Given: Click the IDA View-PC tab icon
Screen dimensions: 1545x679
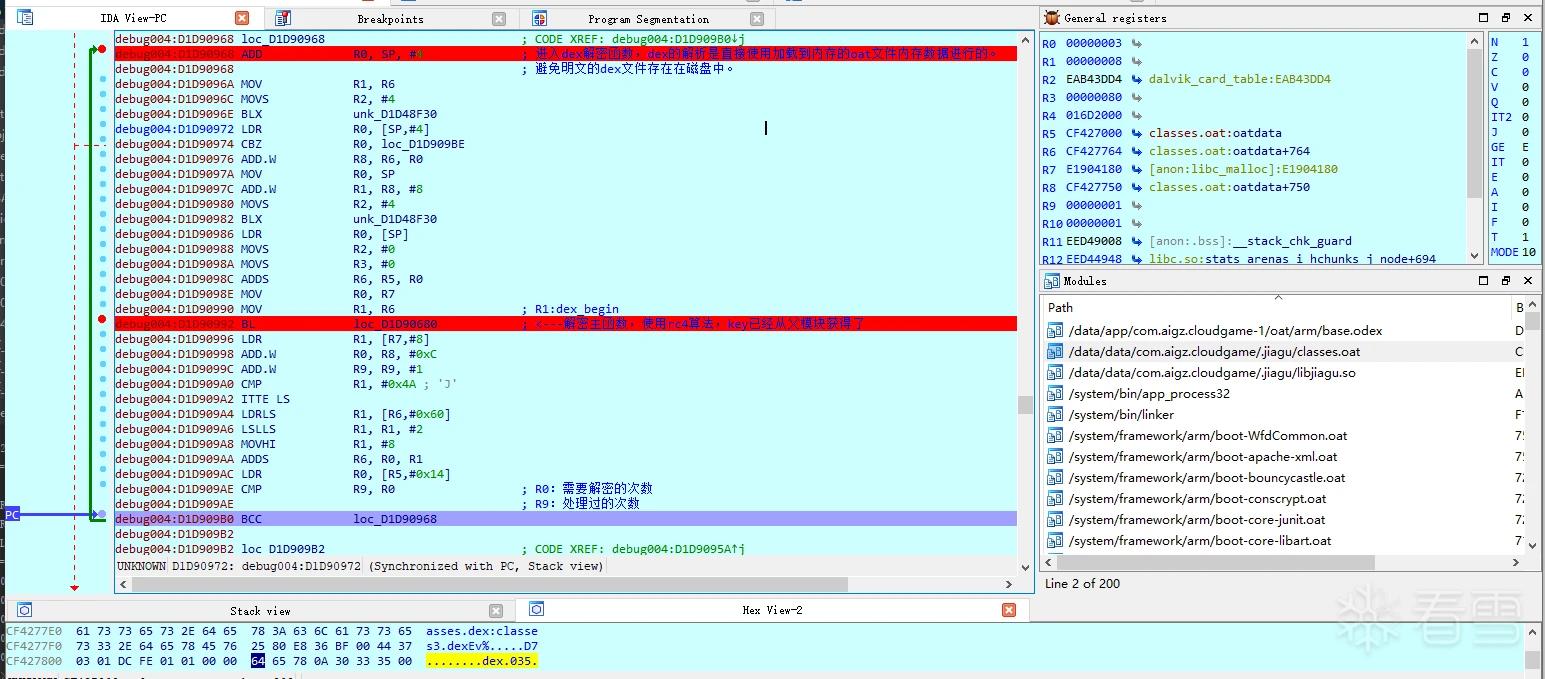Looking at the screenshot, I should [x=25, y=18].
